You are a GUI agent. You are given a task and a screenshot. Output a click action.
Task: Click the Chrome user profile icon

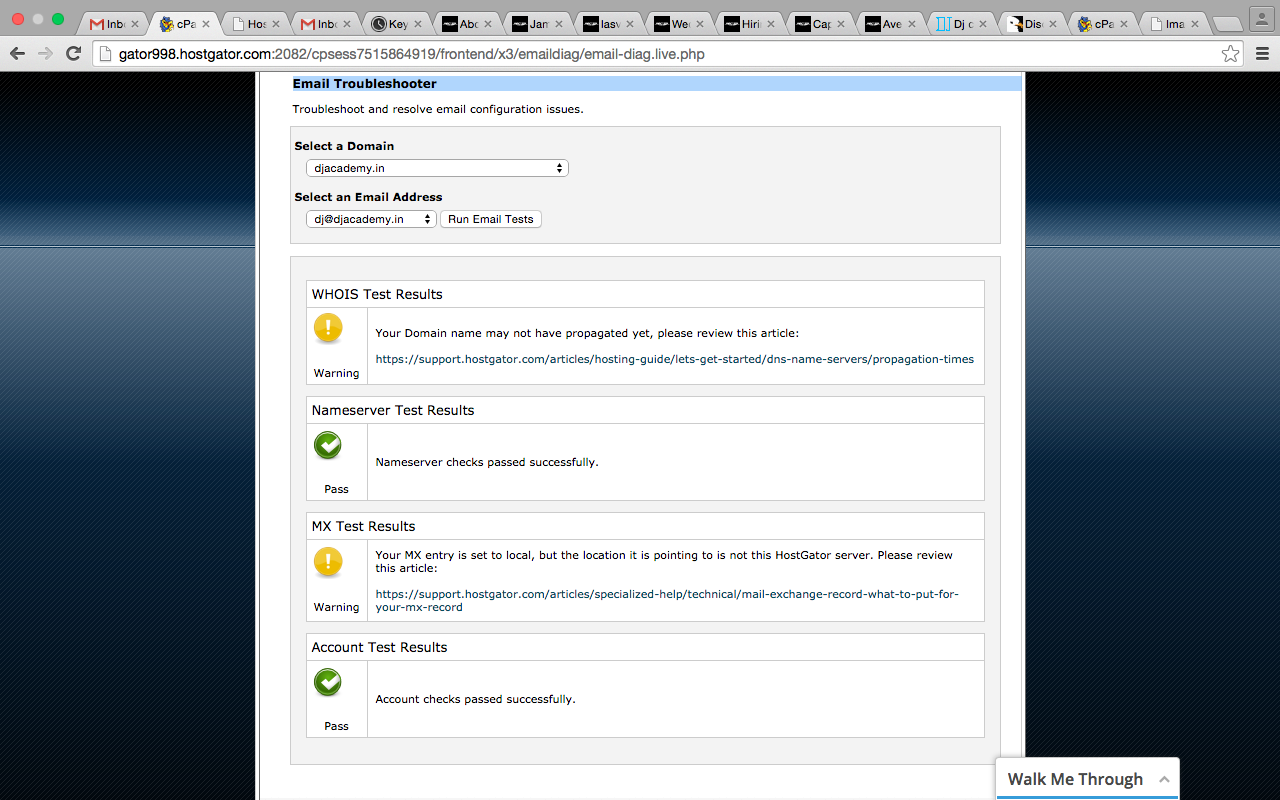pos(1262,20)
